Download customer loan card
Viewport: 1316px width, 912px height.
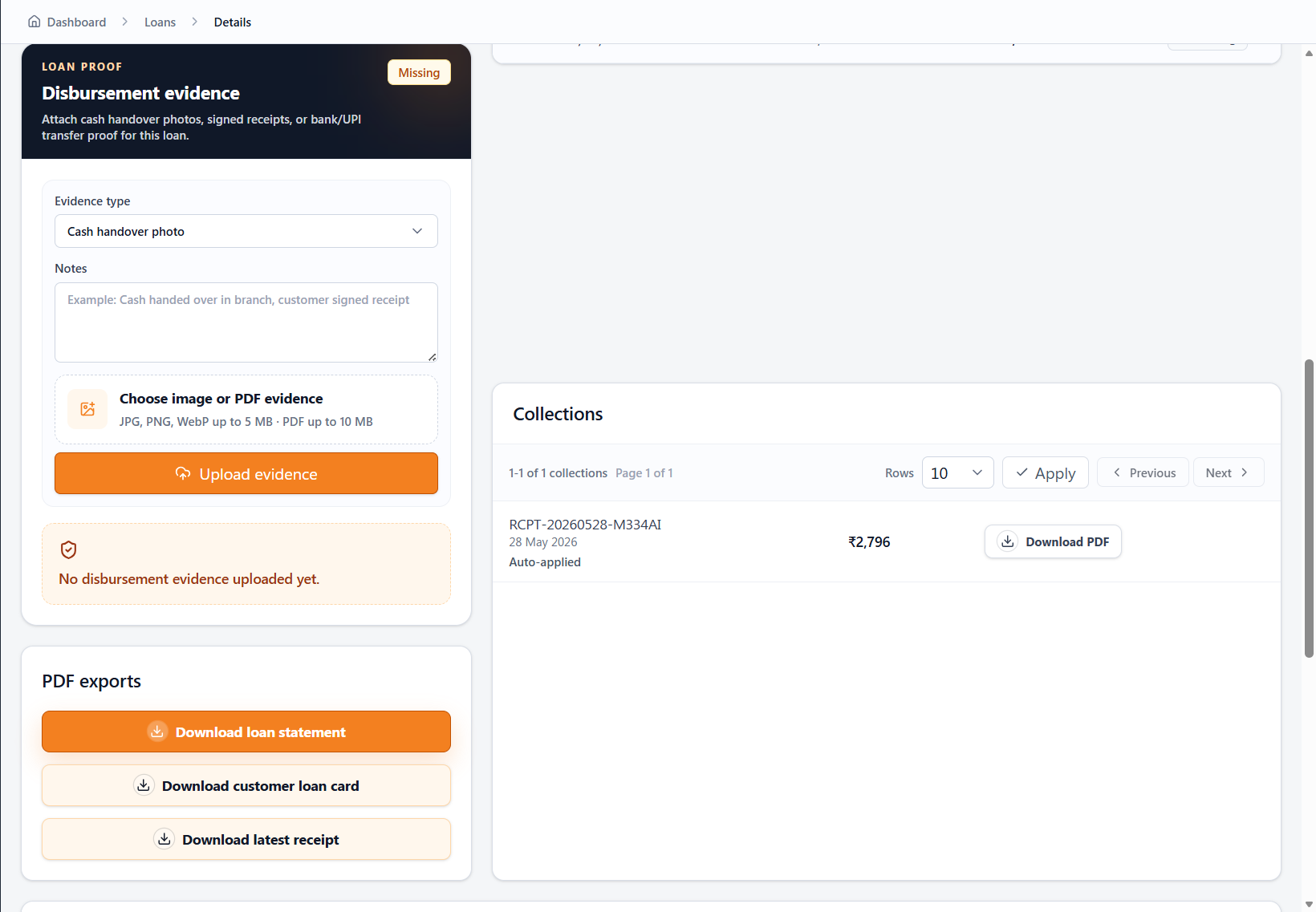click(x=246, y=785)
